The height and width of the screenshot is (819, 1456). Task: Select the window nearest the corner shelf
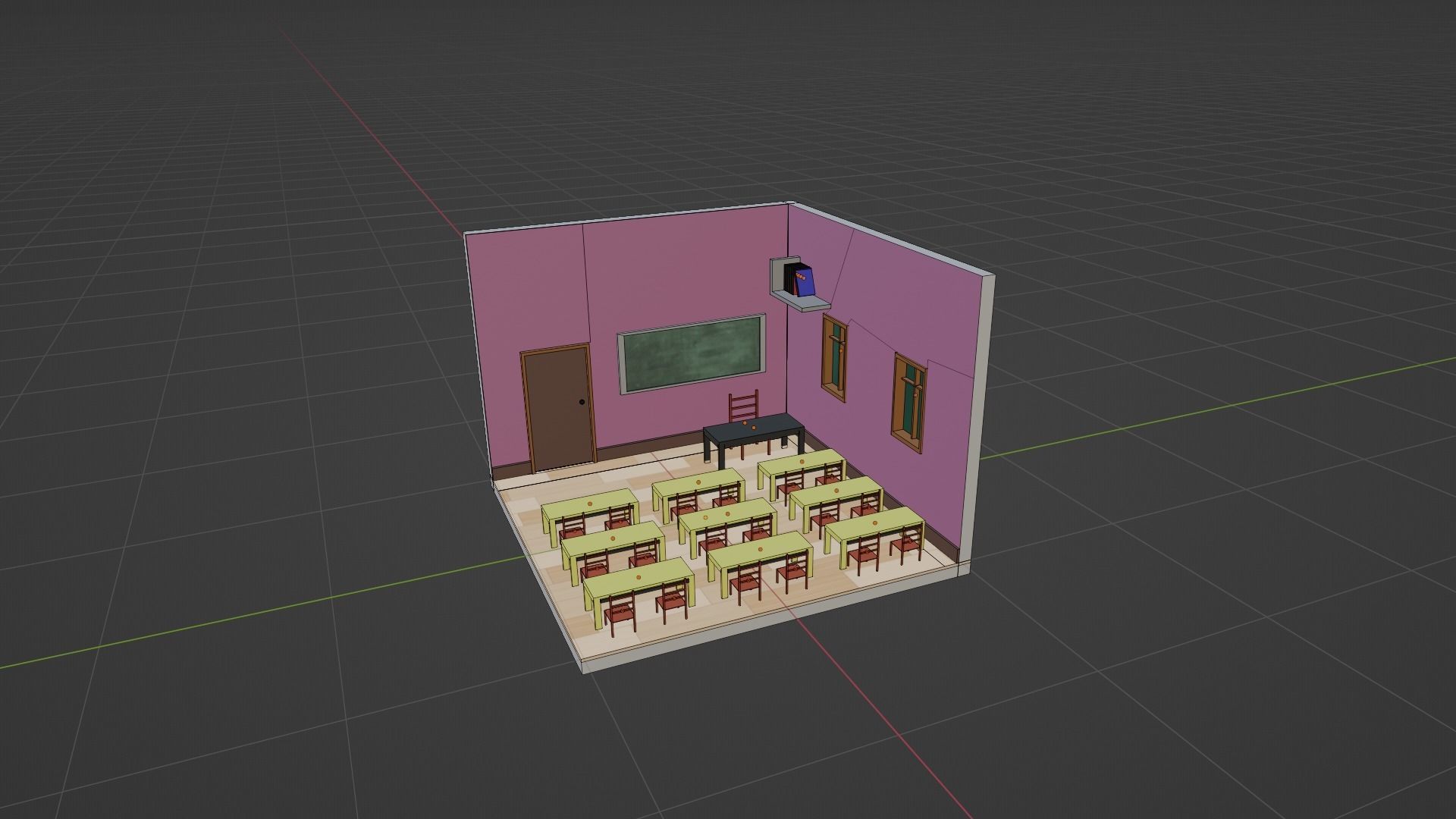(835, 357)
